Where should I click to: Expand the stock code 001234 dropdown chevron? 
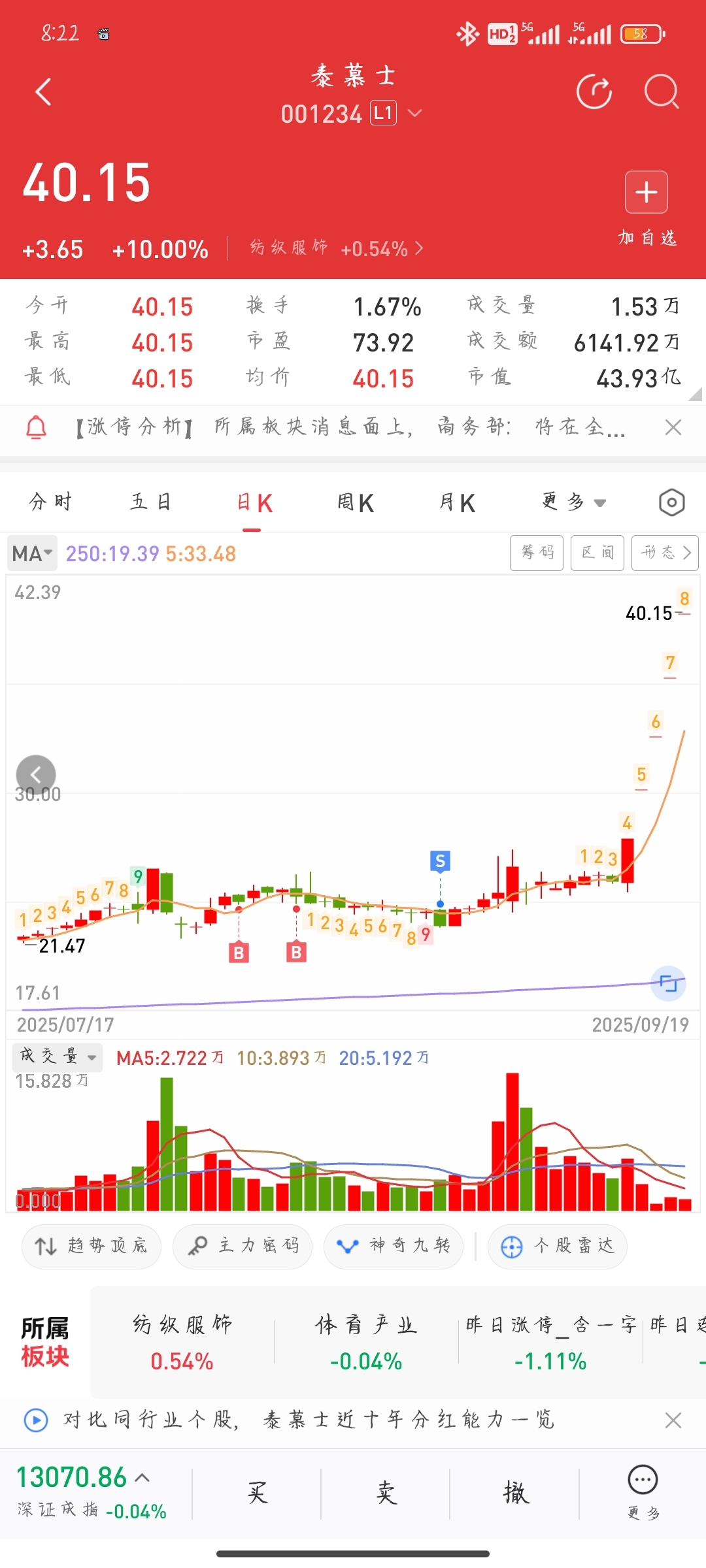pyautogui.click(x=414, y=114)
